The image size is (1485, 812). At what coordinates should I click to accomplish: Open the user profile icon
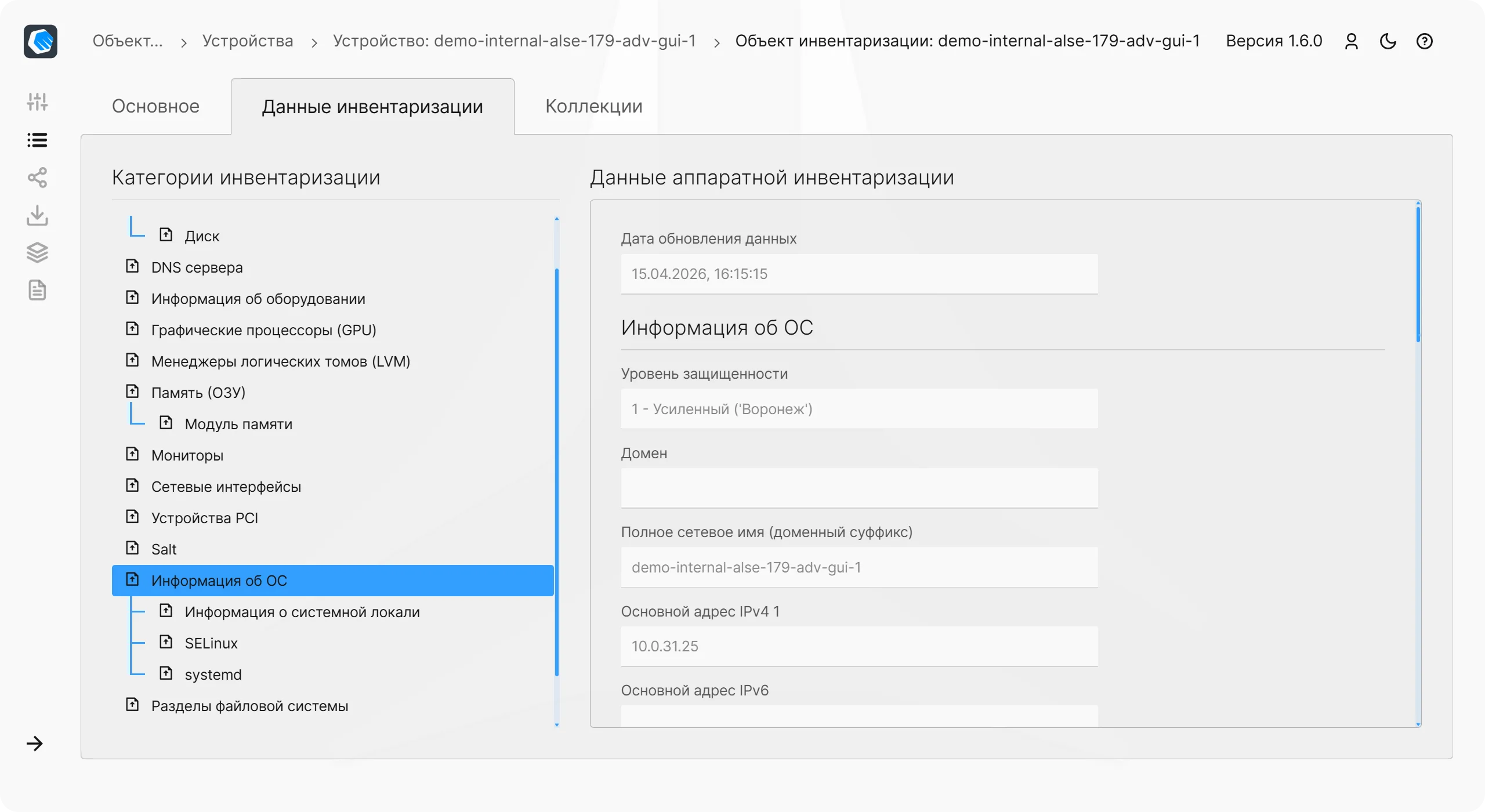[x=1352, y=41]
